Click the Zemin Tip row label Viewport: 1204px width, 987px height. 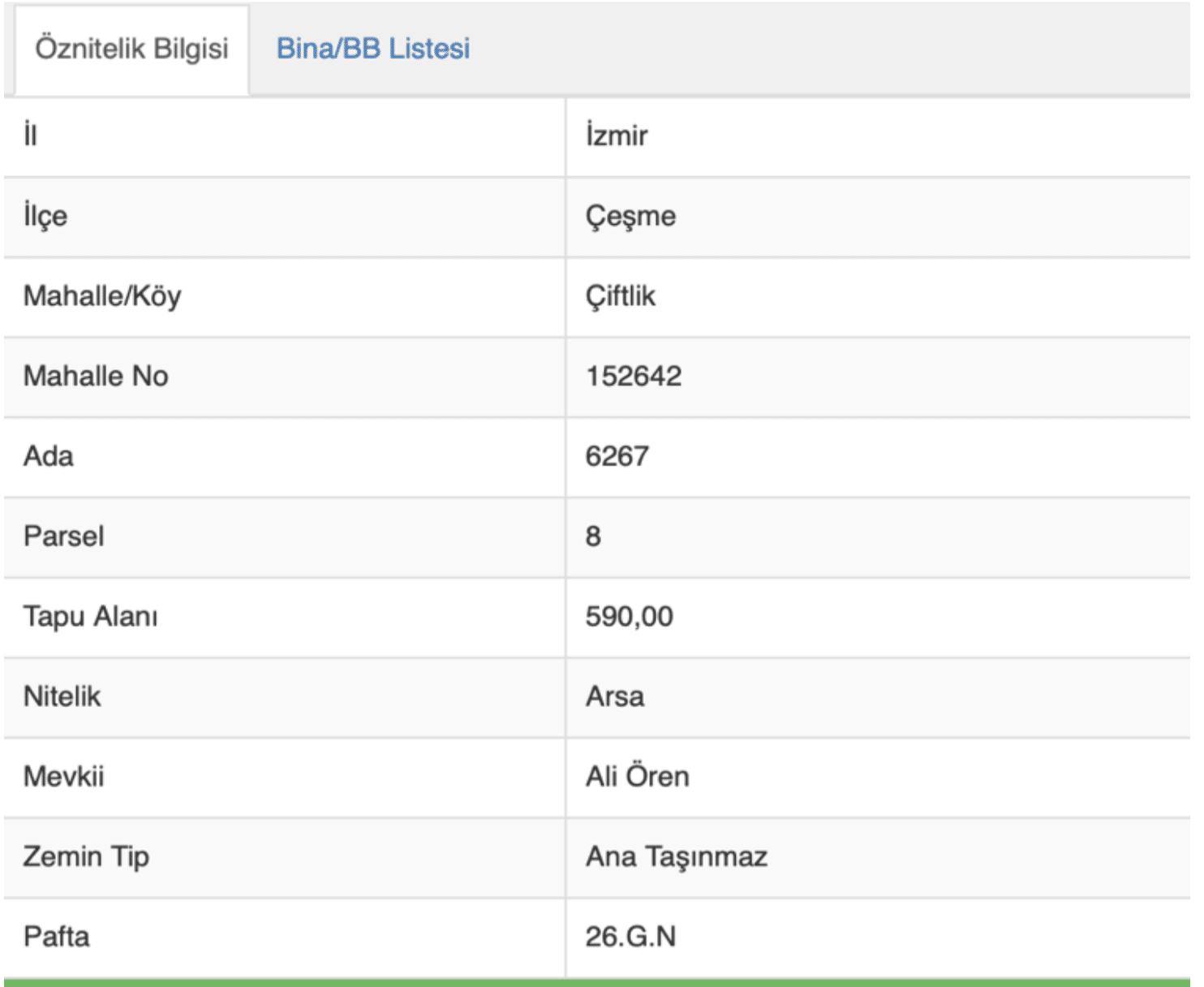click(86, 857)
